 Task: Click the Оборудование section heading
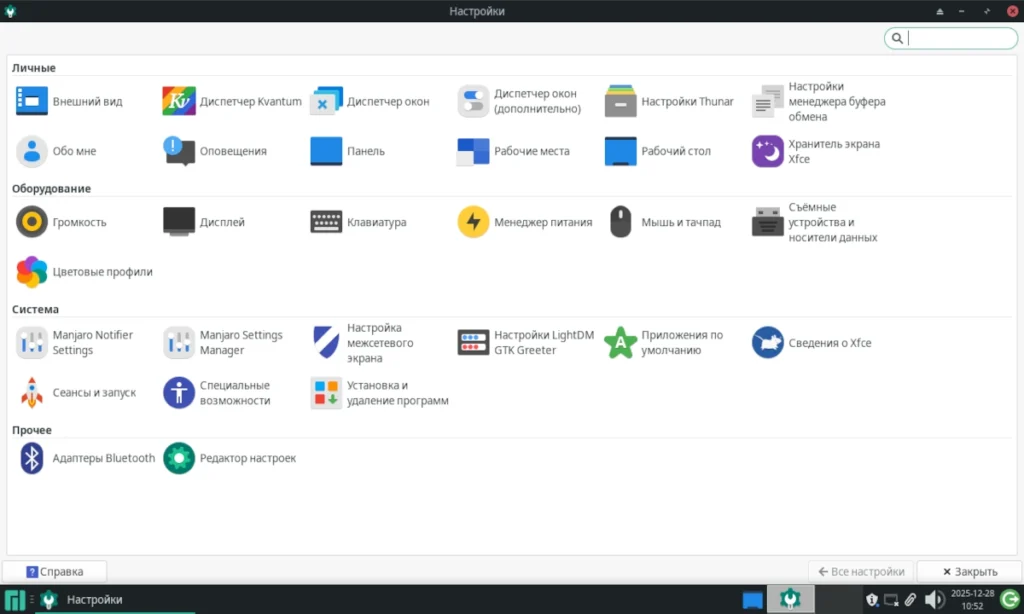[x=51, y=189]
